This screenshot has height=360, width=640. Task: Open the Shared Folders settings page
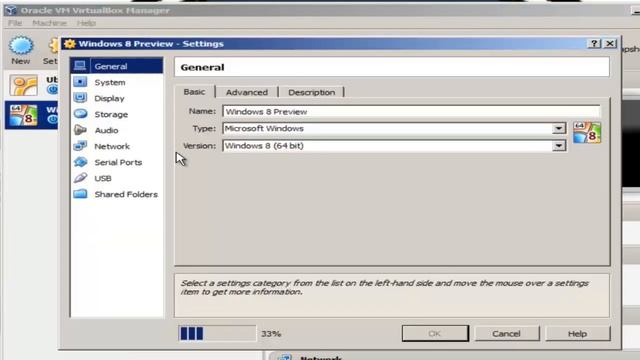[126, 194]
